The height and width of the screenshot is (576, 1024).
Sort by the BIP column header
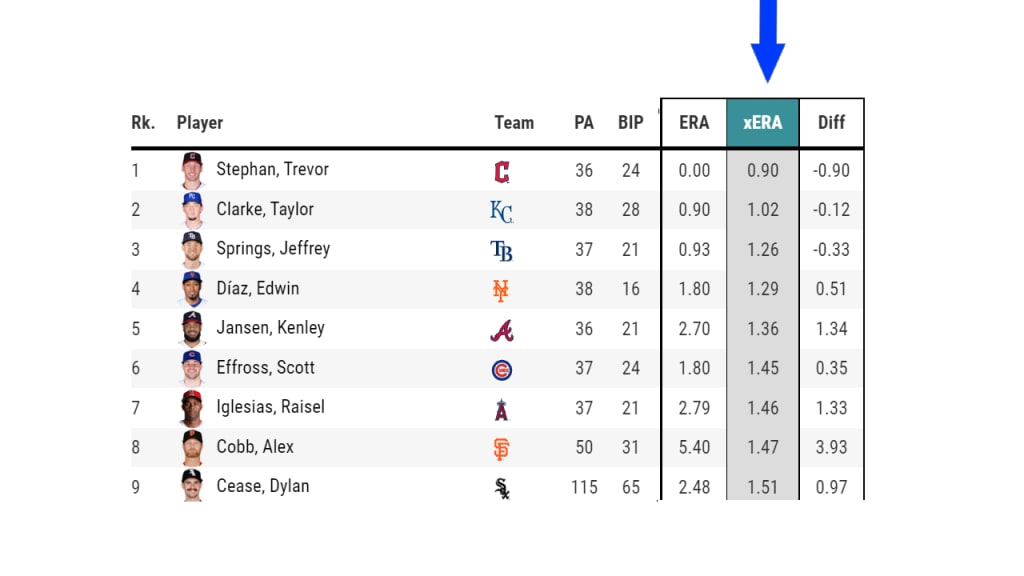pos(630,123)
